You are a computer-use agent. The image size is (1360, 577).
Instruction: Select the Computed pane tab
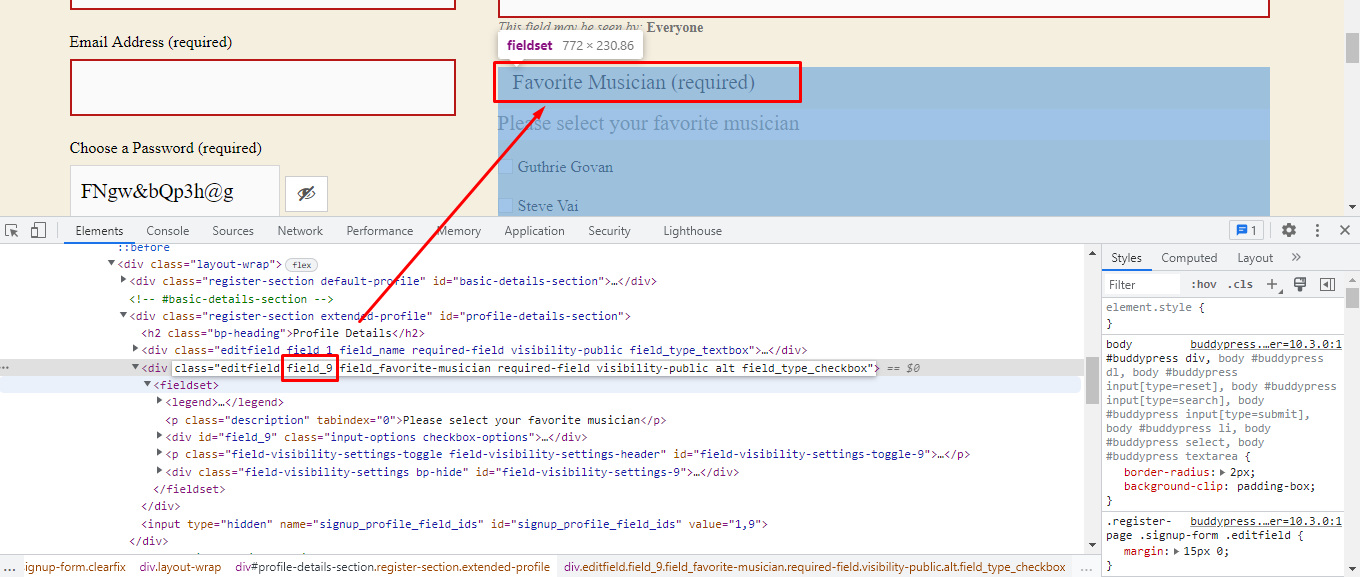tap(1189, 257)
